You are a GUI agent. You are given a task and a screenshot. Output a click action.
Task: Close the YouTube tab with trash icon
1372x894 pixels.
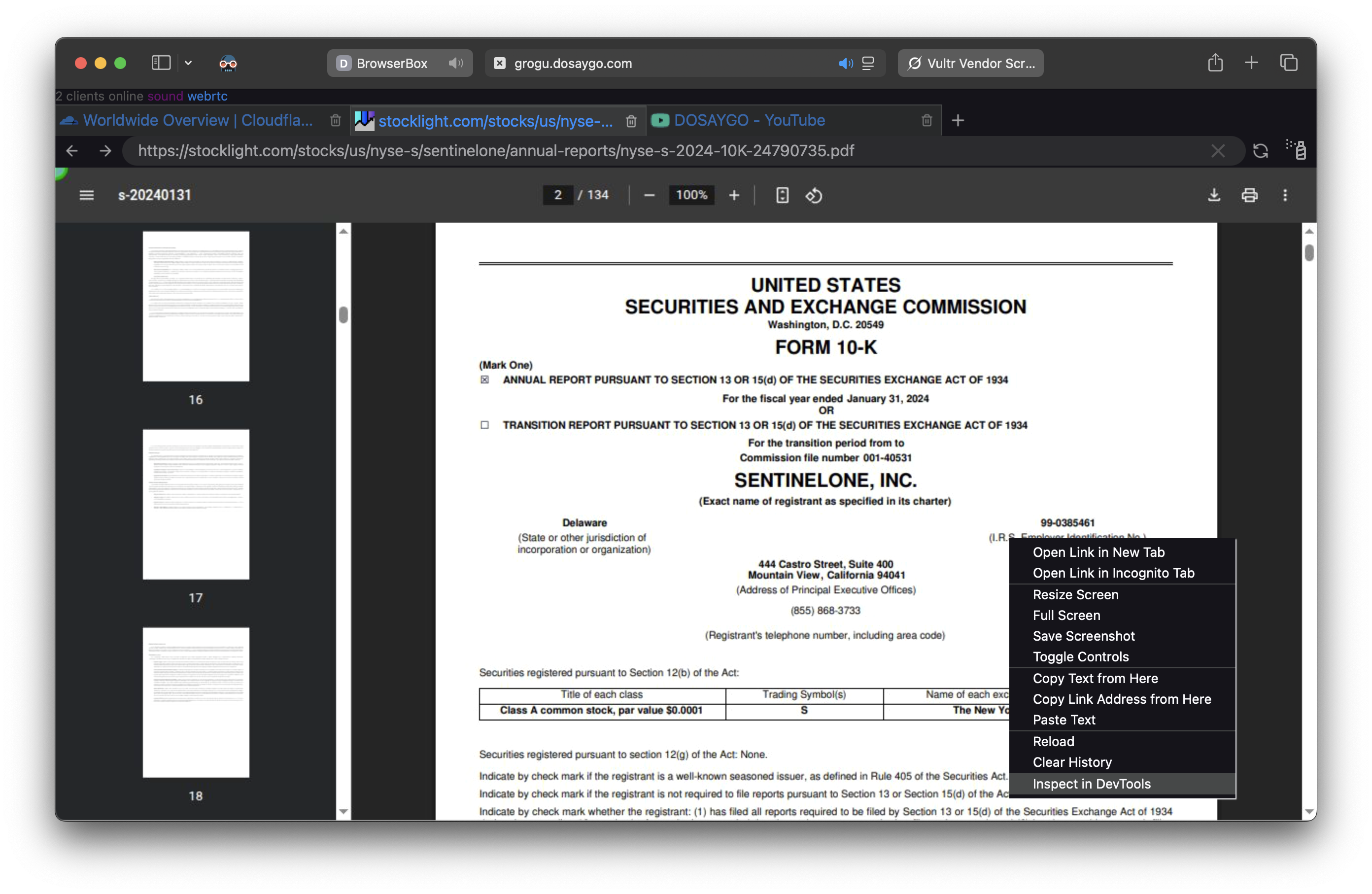(x=927, y=120)
